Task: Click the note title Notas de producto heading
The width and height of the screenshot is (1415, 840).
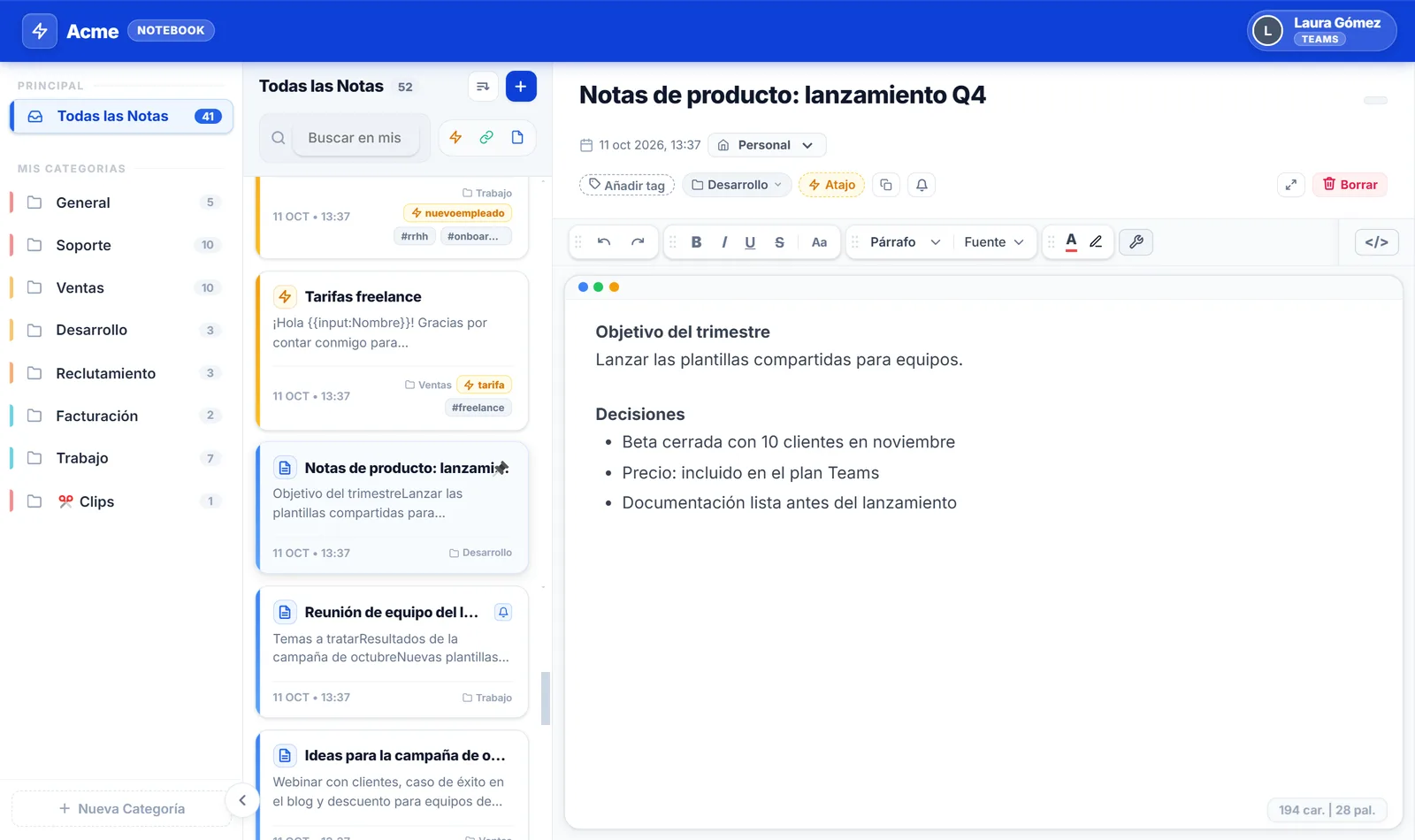Action: pos(782,95)
